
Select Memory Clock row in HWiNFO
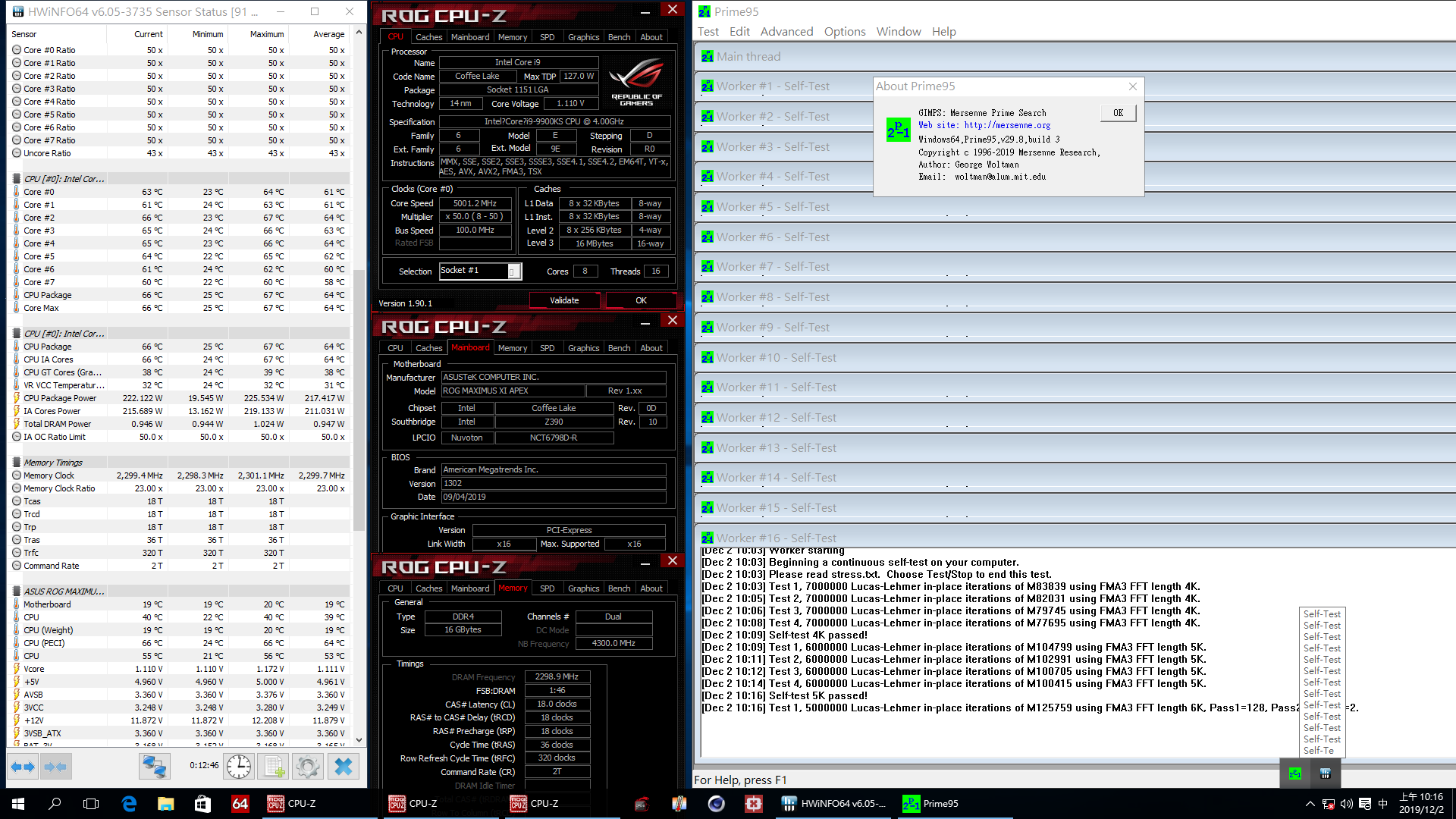pos(179,475)
